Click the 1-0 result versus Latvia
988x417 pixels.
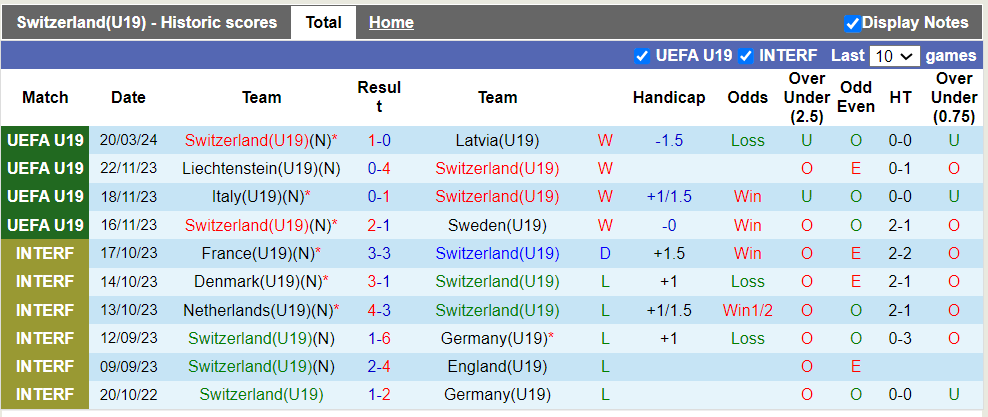click(x=379, y=141)
